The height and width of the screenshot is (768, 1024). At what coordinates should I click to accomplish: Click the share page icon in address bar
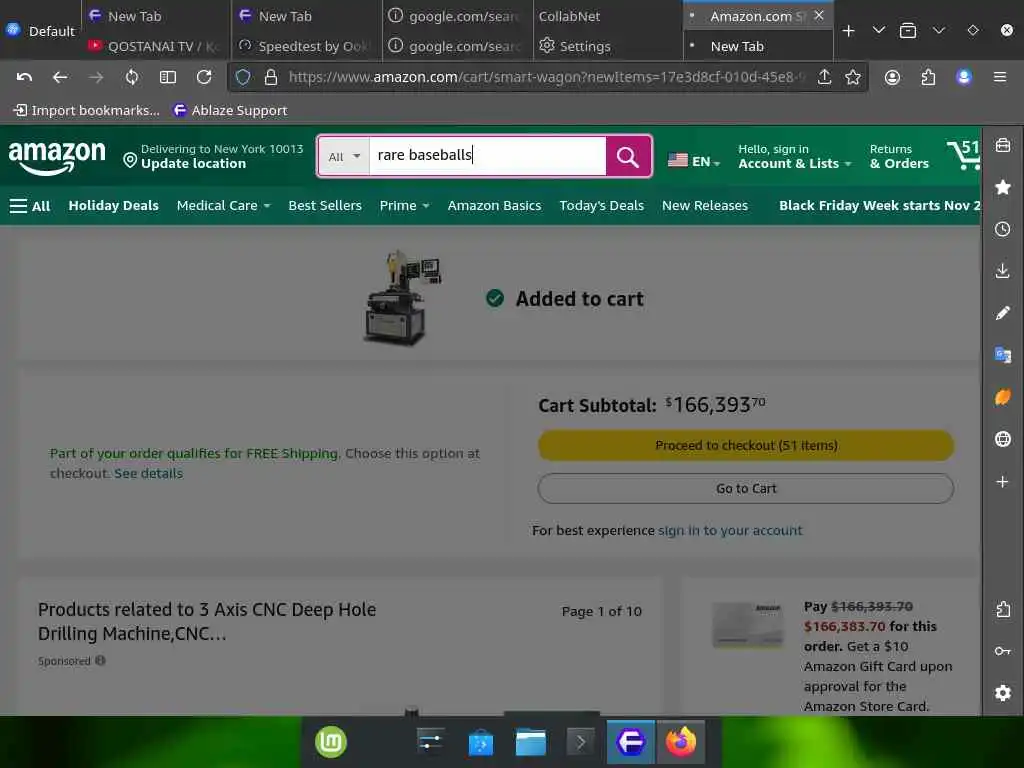[x=824, y=77]
